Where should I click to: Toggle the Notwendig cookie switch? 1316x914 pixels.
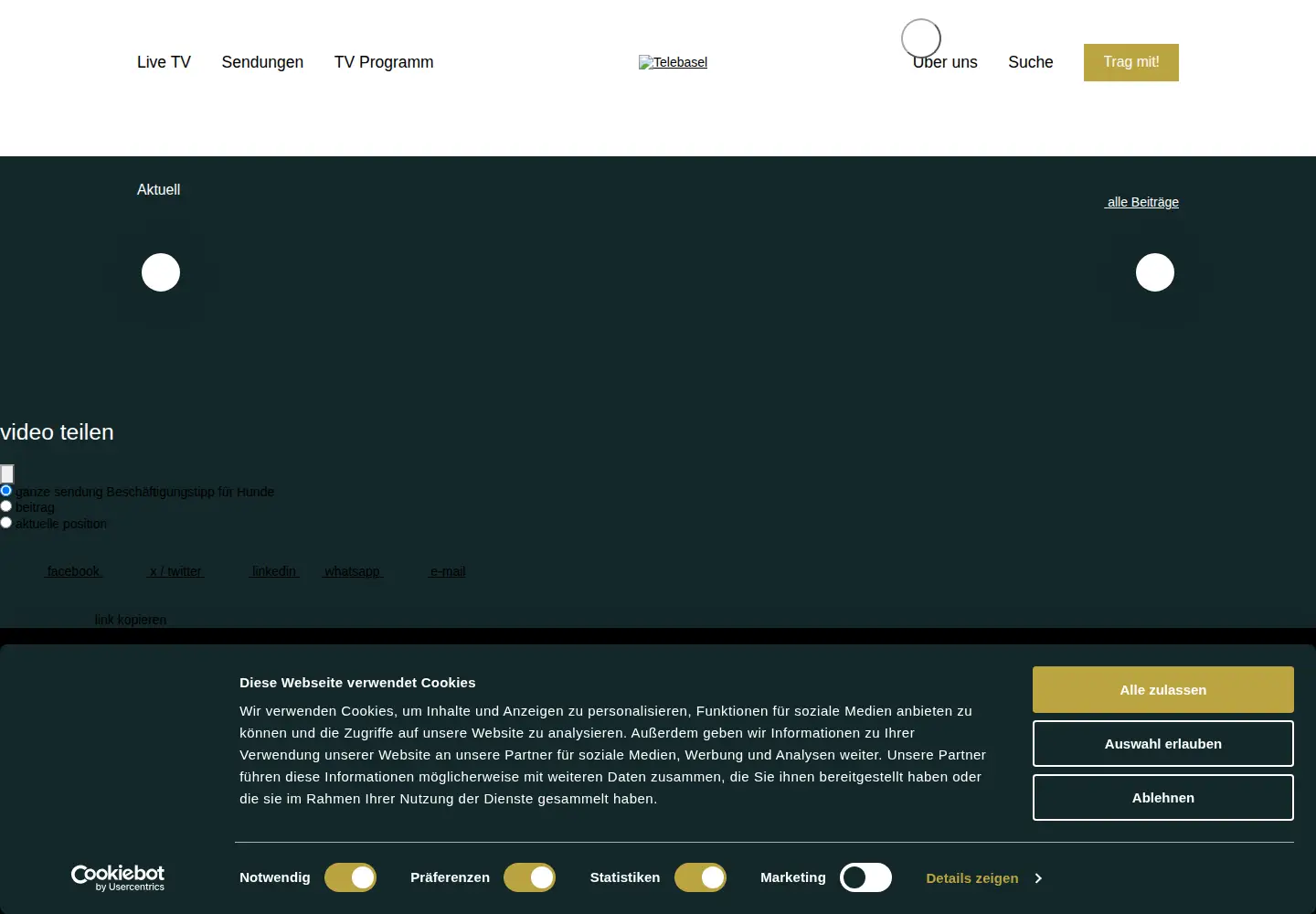pos(351,877)
